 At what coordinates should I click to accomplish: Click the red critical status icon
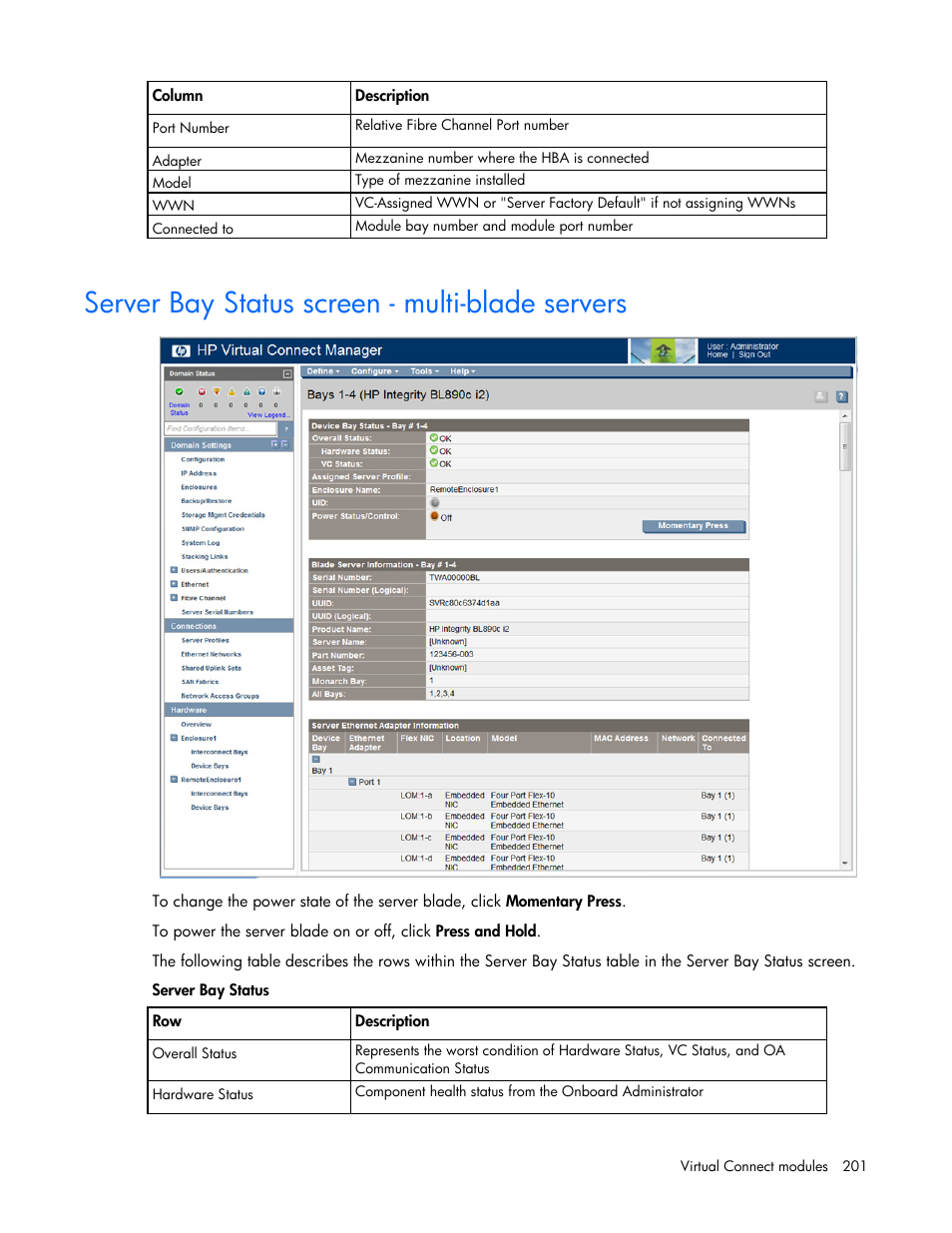(202, 392)
